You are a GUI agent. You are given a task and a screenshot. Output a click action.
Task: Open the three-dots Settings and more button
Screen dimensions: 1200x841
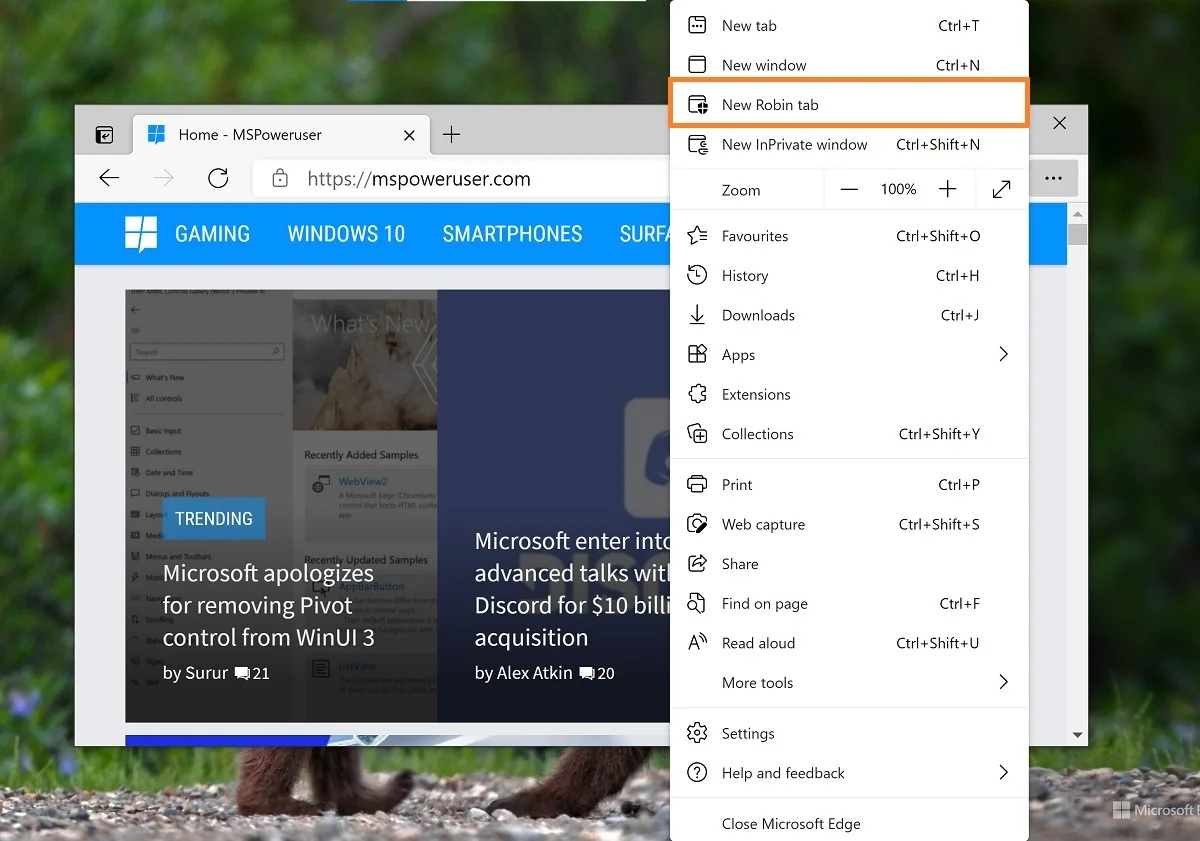click(x=1053, y=179)
